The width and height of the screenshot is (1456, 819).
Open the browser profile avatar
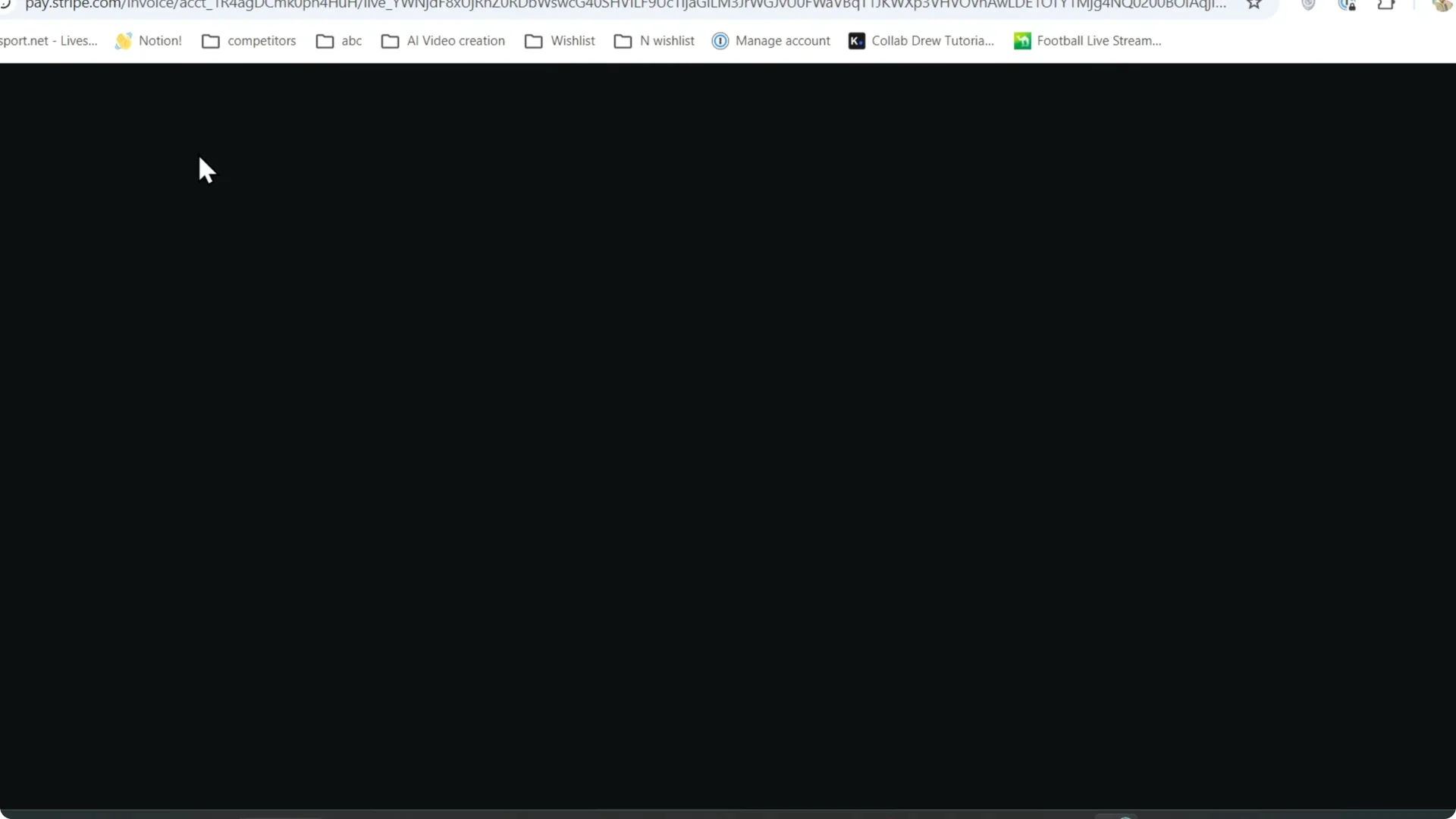tap(1442, 6)
